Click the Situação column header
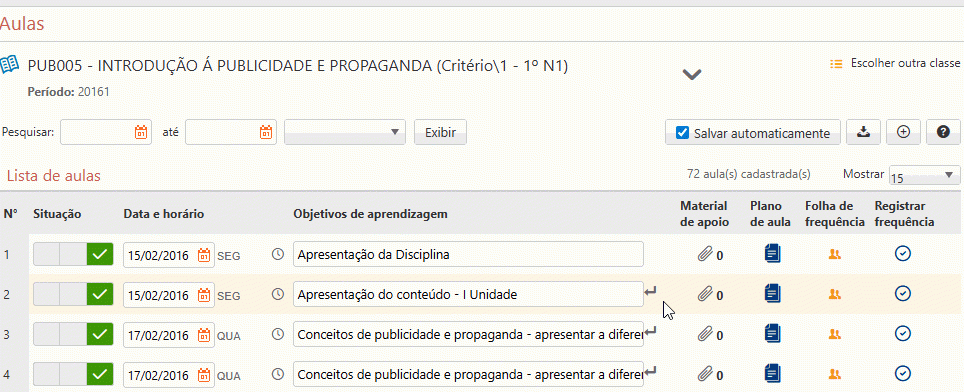Screen dimensions: 964x392 (x=57, y=214)
